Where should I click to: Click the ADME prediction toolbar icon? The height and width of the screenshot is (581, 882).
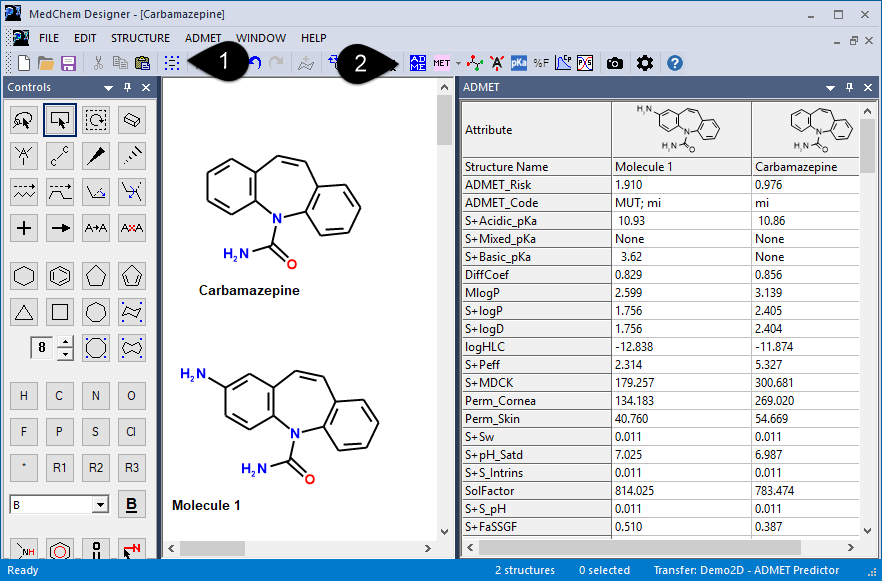(x=418, y=63)
